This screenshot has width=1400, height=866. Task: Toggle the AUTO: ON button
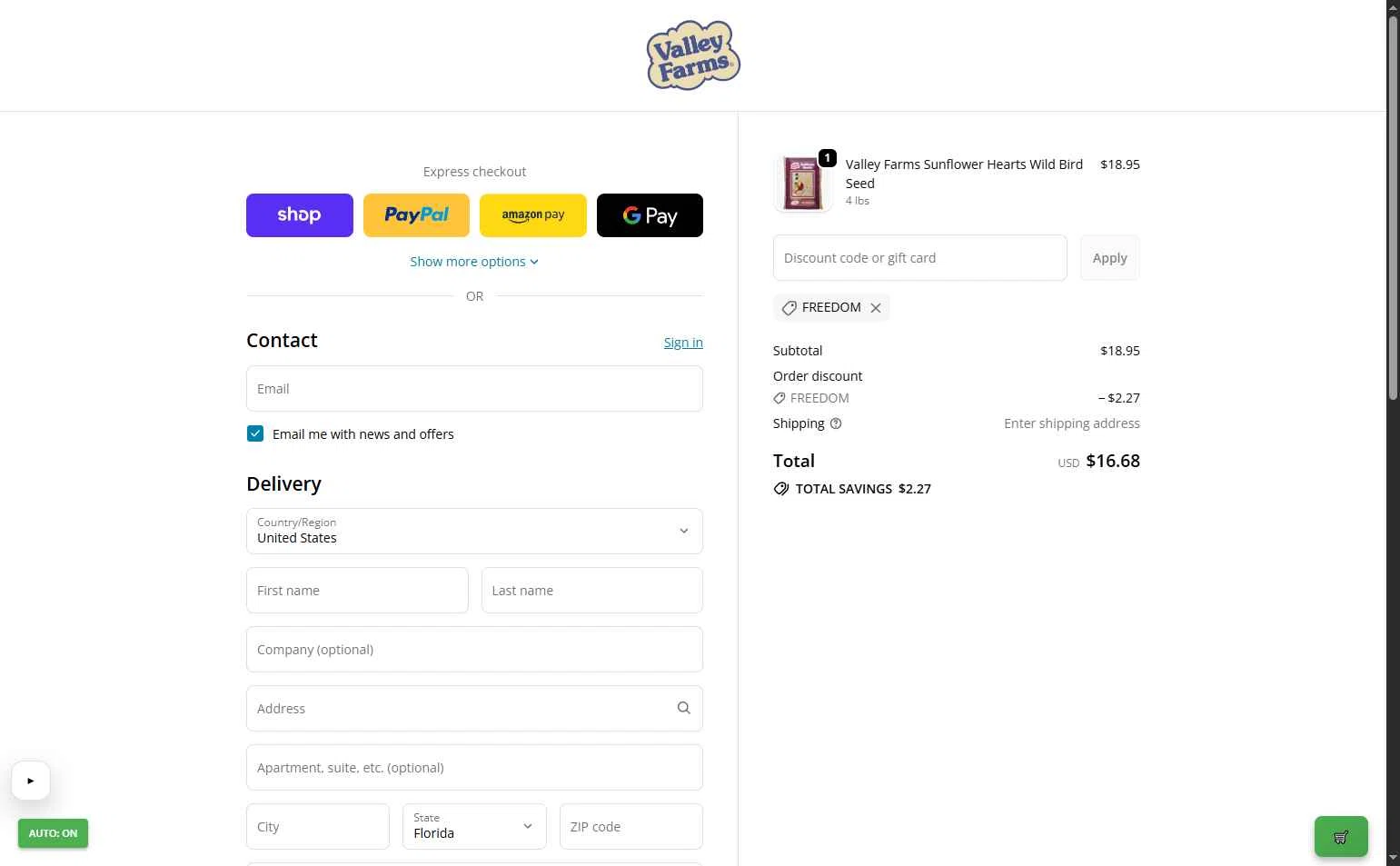pyautogui.click(x=53, y=833)
